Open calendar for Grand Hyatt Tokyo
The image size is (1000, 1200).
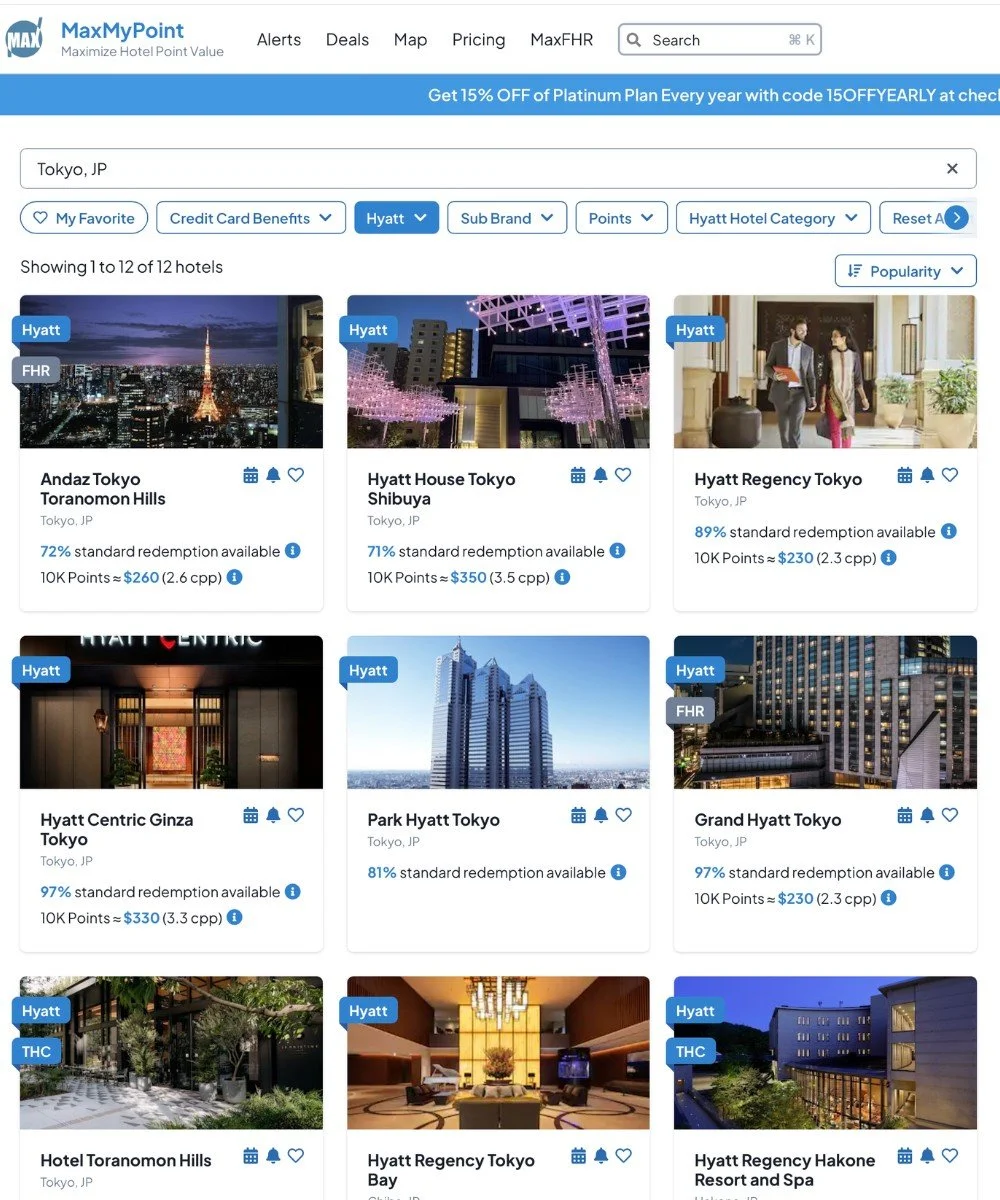905,815
